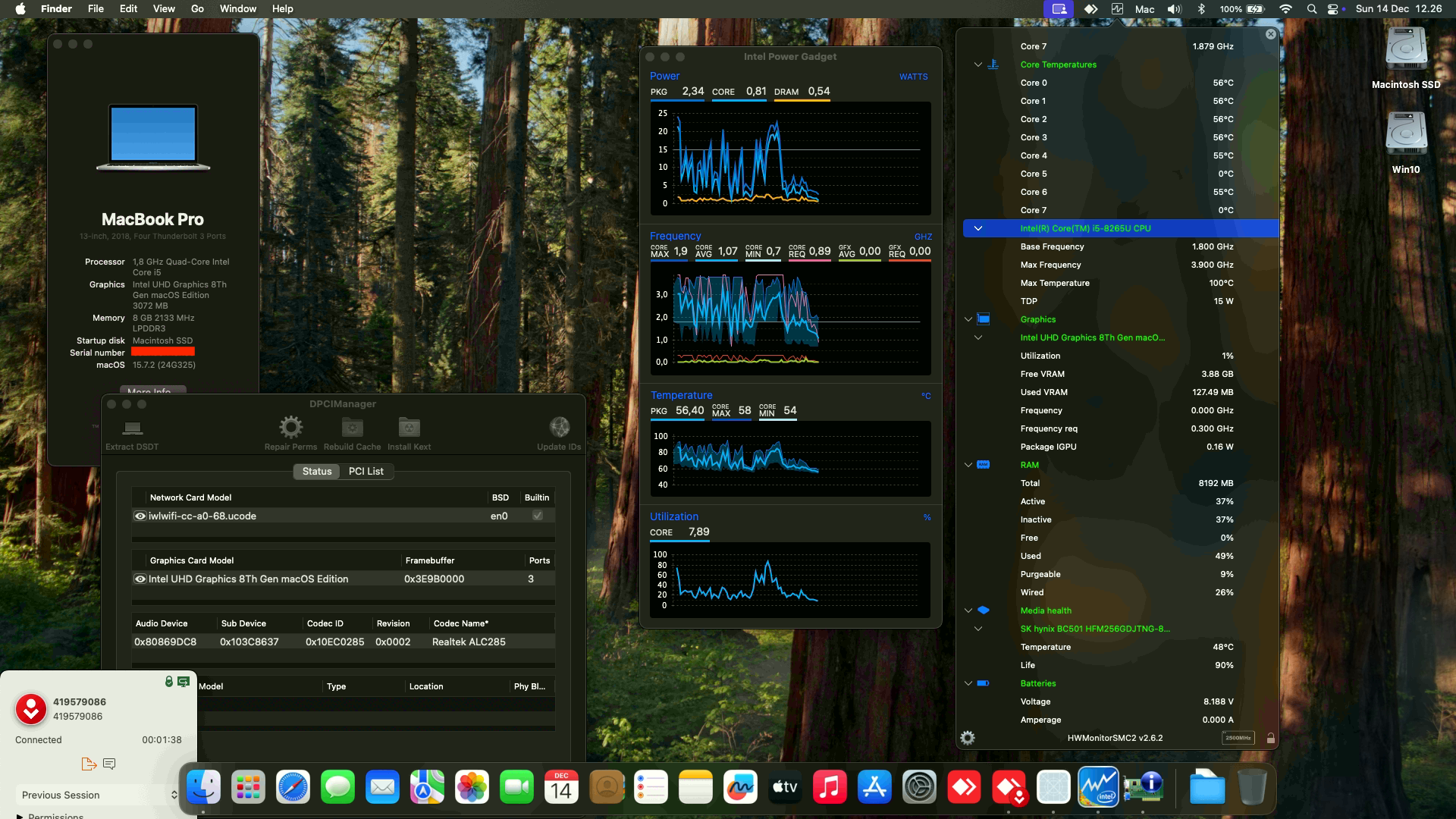Toggle the eye icon beside iwlwifi-cc-a0-68.ucode
The width and height of the screenshot is (1456, 819).
click(x=140, y=516)
